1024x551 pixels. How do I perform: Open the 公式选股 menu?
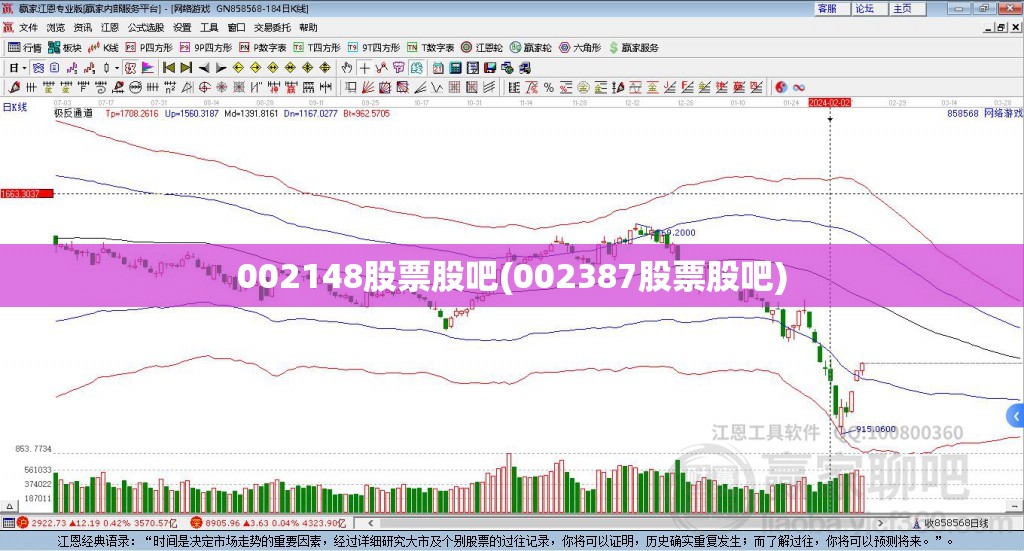click(x=146, y=27)
